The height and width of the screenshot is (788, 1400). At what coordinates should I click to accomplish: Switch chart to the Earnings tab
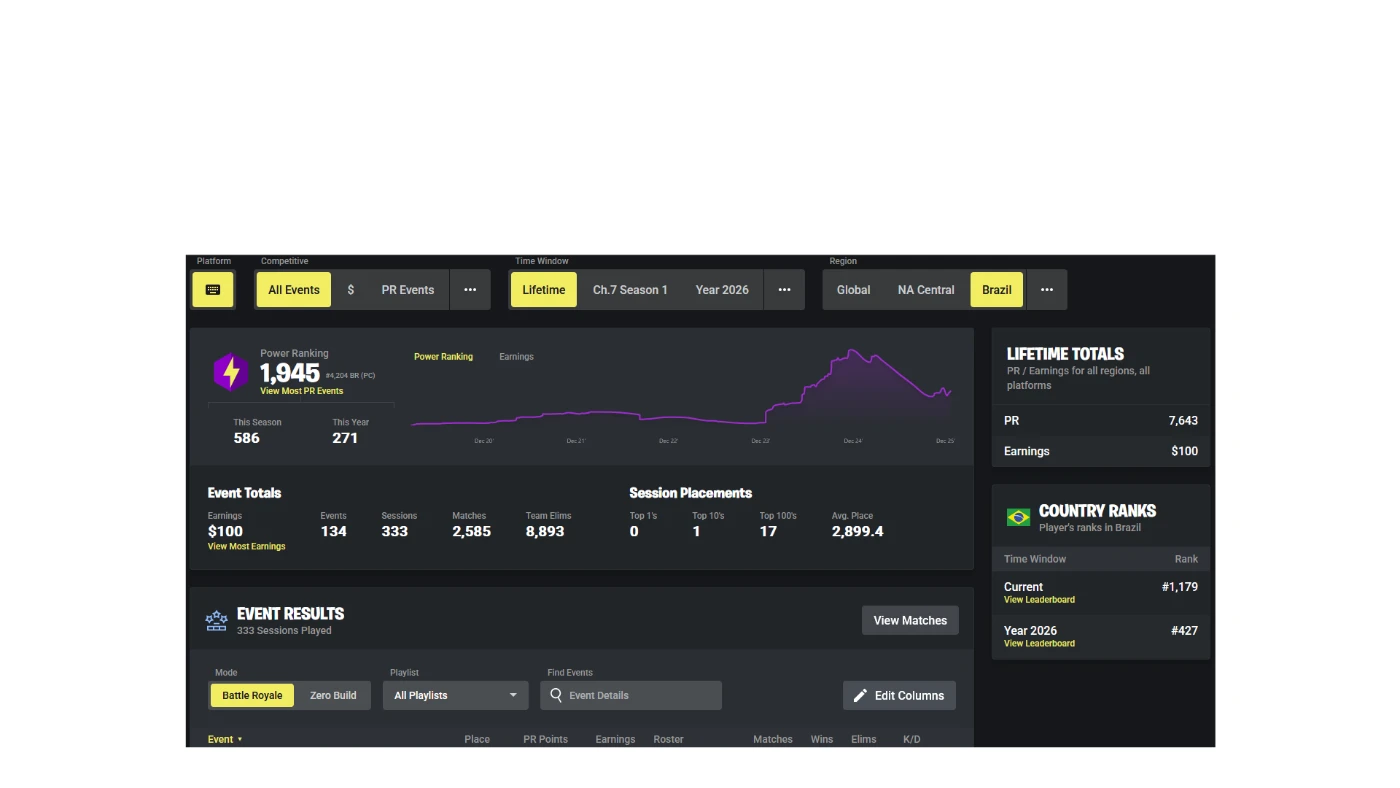coord(516,357)
